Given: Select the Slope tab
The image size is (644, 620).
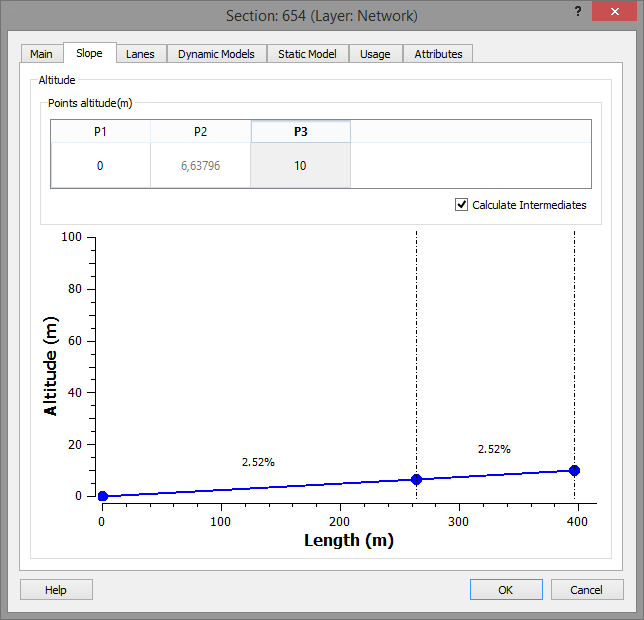Looking at the screenshot, I should [x=89, y=53].
